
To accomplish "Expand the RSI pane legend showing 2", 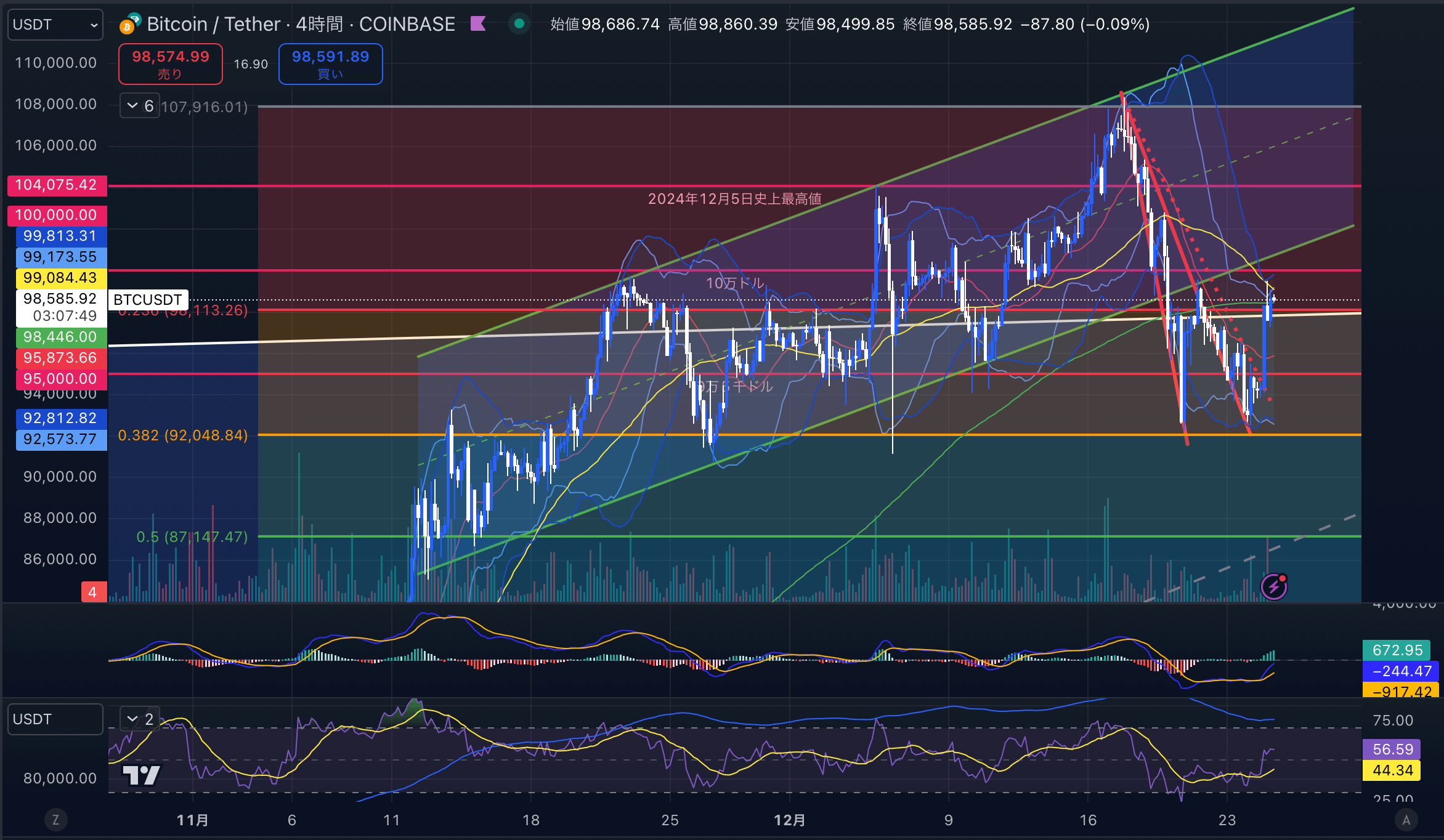I will tap(140, 719).
